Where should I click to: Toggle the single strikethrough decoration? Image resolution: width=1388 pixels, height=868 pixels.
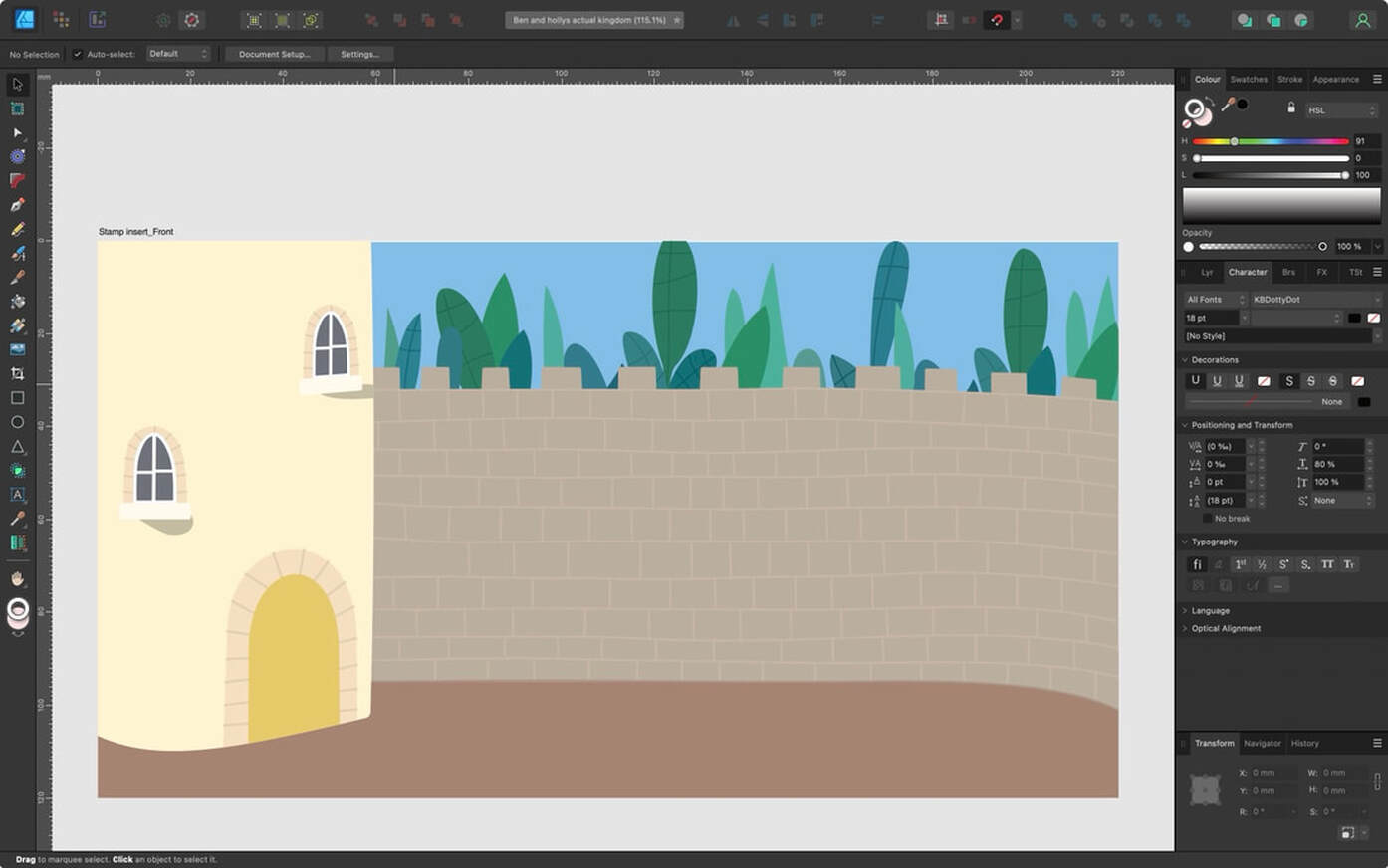coord(1310,381)
